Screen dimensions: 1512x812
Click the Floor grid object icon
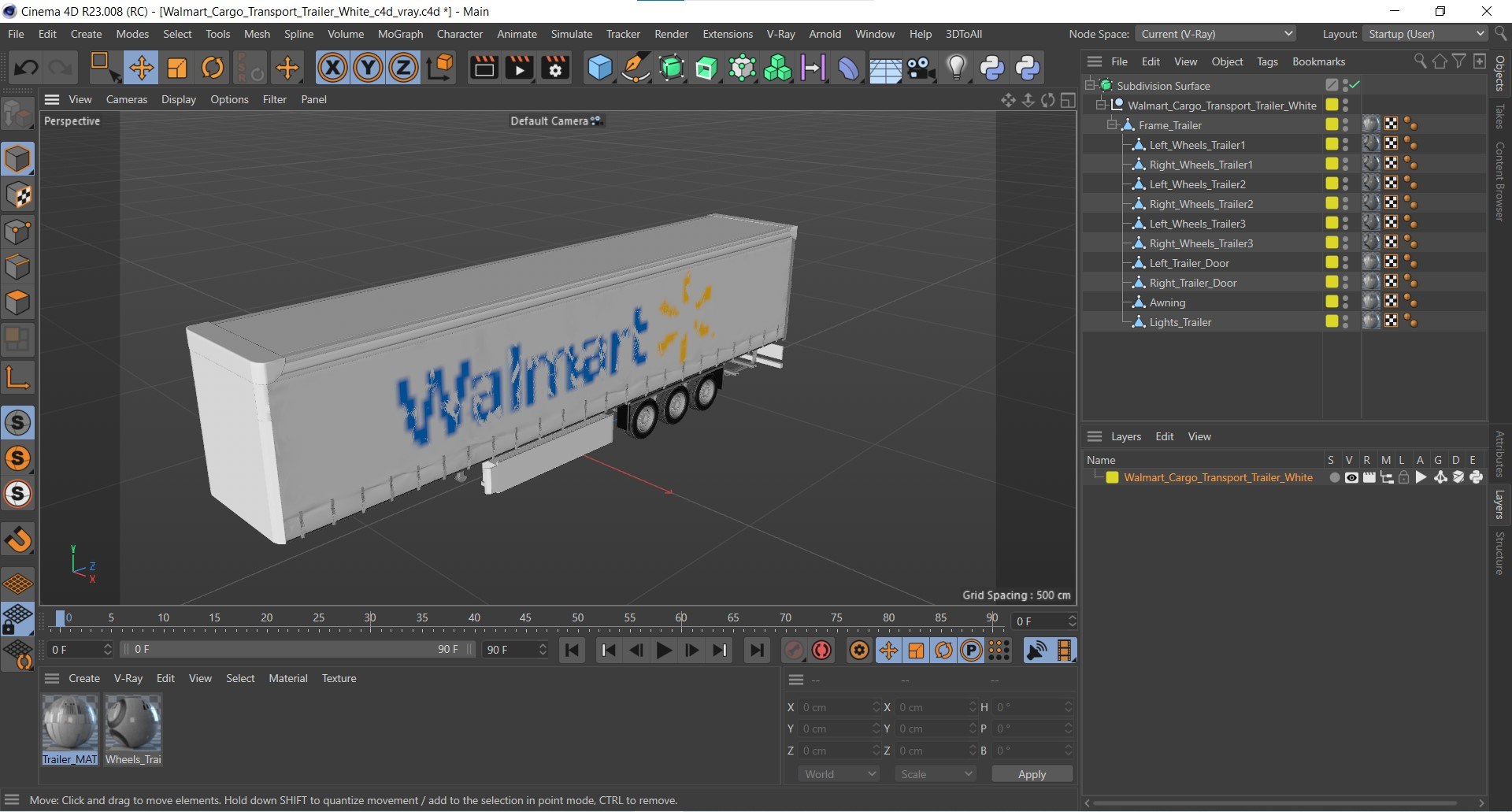click(885, 68)
